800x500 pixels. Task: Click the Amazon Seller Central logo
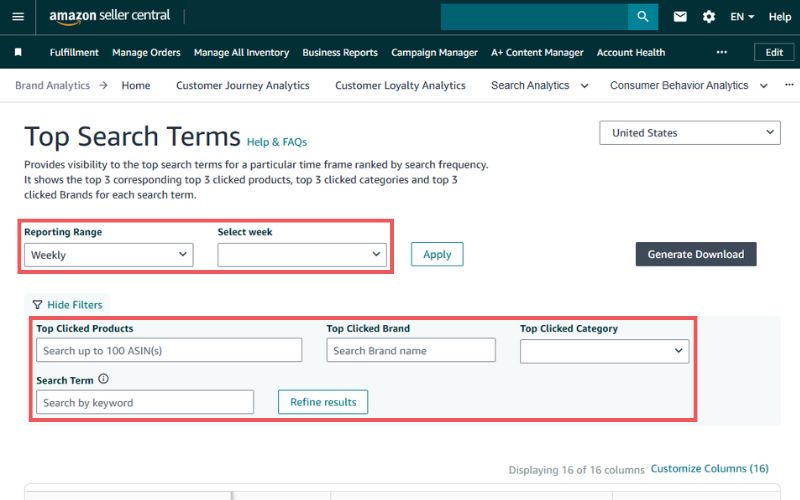(x=110, y=16)
